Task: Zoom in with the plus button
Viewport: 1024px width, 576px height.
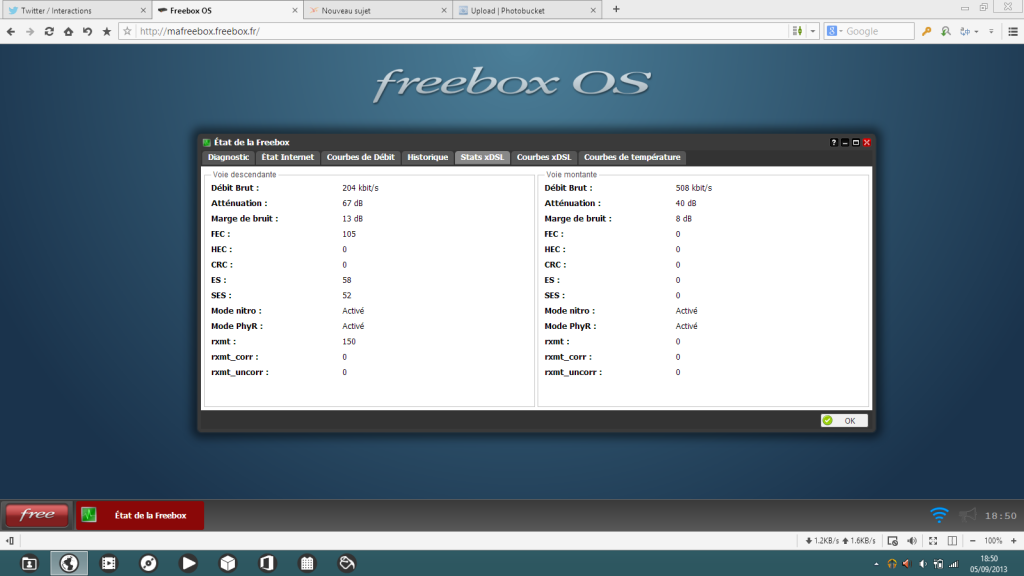Action: (x=1014, y=541)
